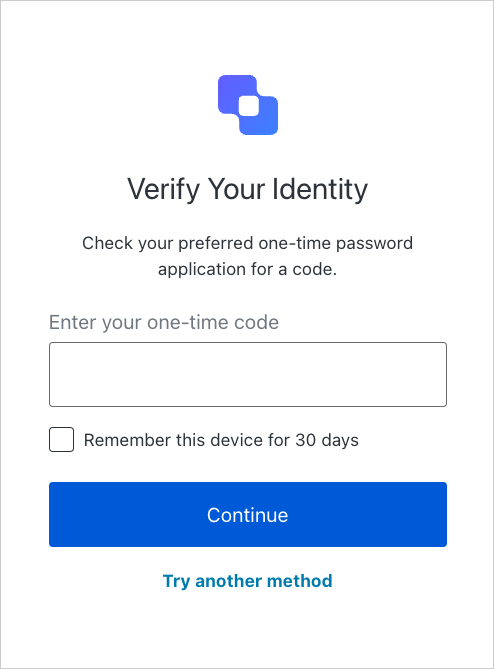The image size is (494, 669).
Task: Click the '30 days' text beside checkbox
Action: [x=327, y=440]
